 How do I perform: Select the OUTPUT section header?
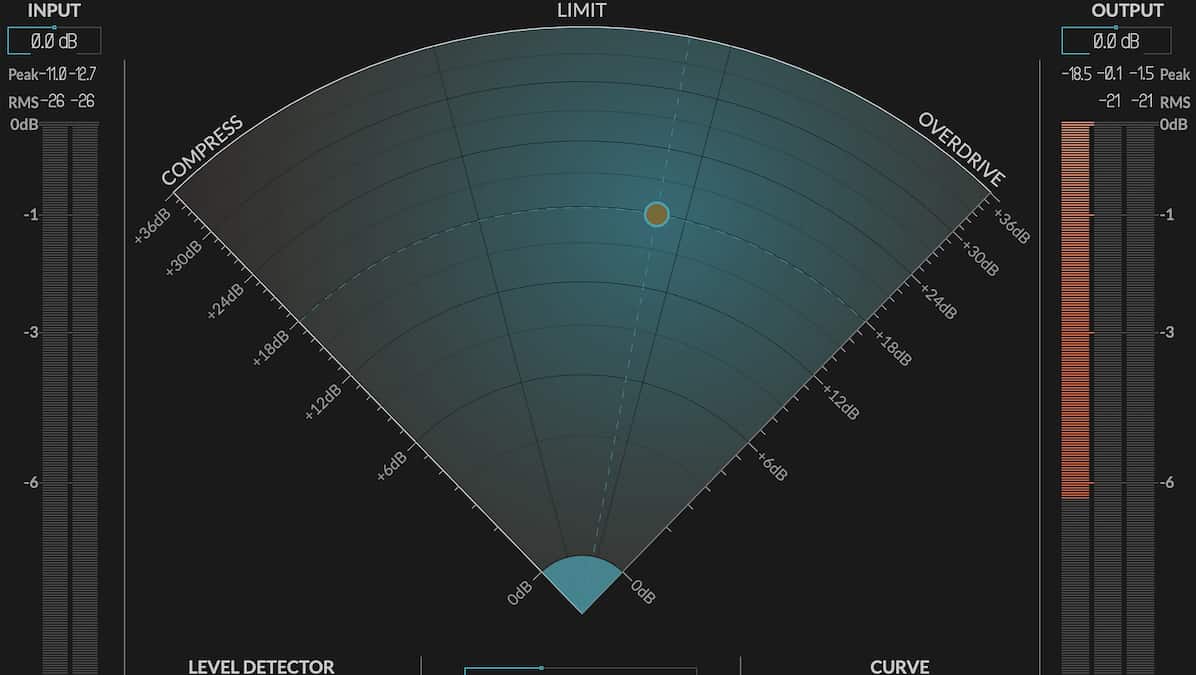tap(1127, 10)
